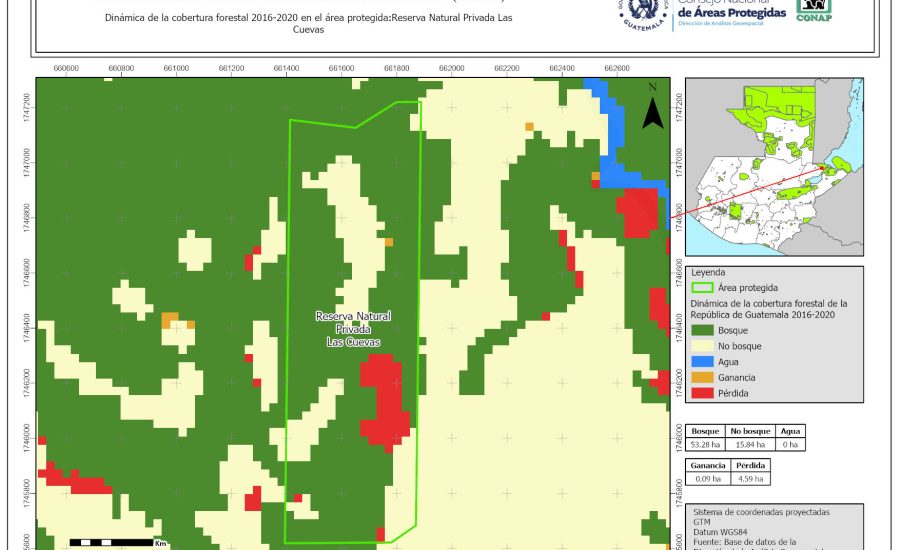Click the large red forest loss patch inside reserve

click(x=383, y=398)
